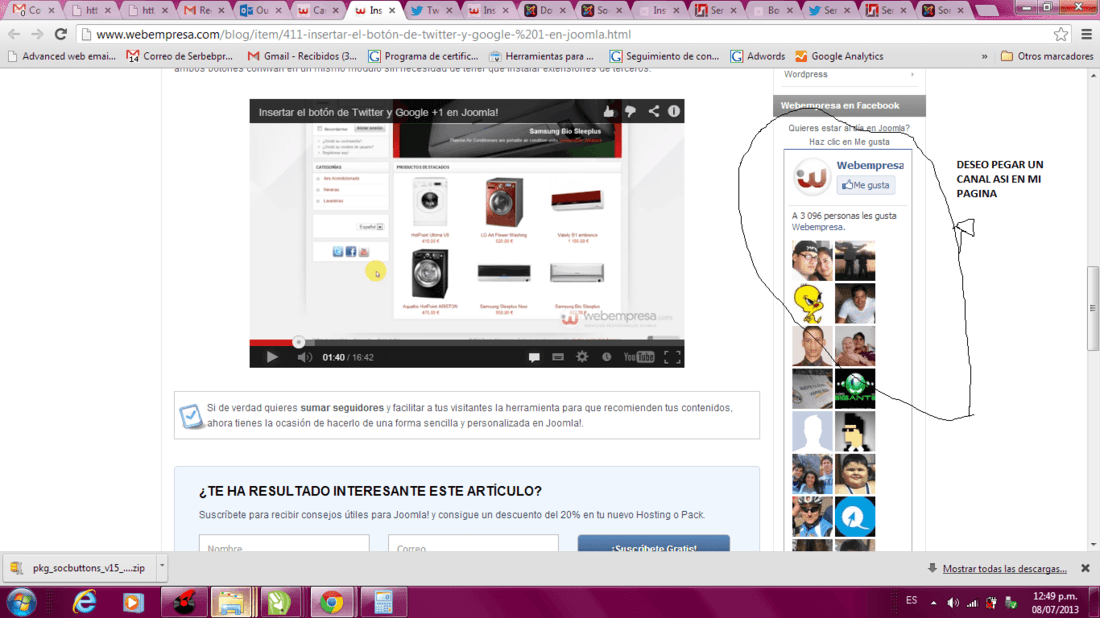Viewport: 1100px width, 618px height.
Task: Like the video with thumbs up
Action: tap(608, 111)
